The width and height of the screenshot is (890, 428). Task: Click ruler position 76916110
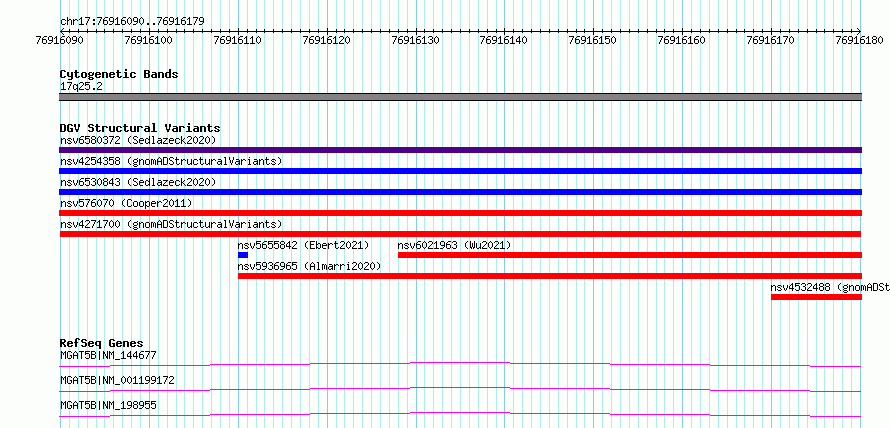(x=238, y=40)
